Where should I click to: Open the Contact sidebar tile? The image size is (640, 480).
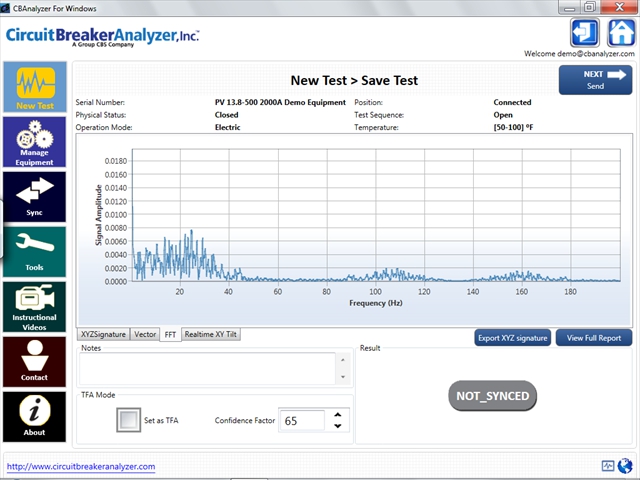[x=35, y=362]
